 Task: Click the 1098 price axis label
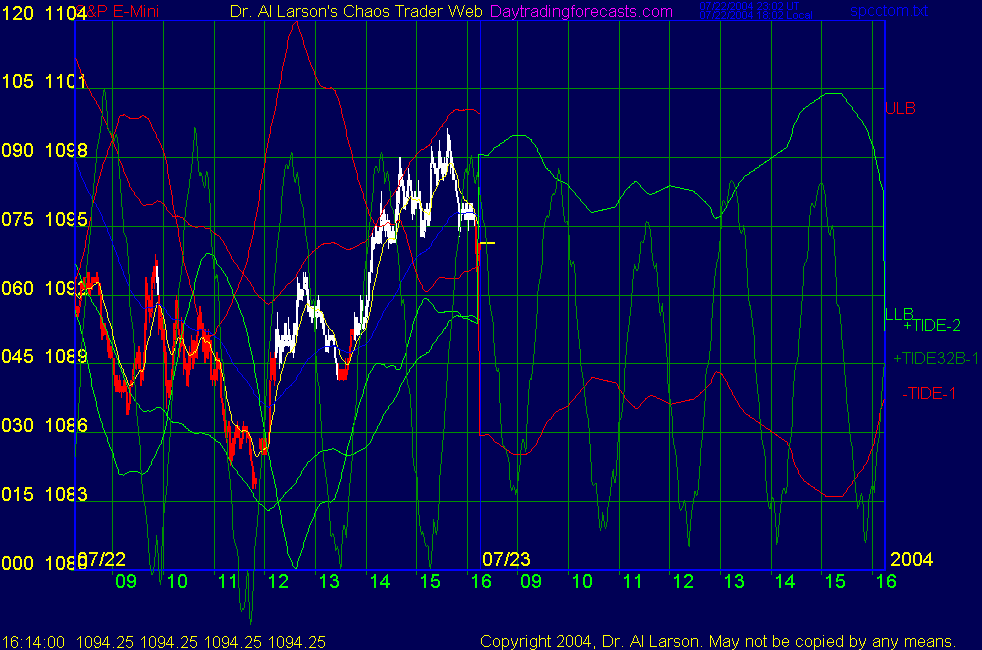click(x=66, y=150)
